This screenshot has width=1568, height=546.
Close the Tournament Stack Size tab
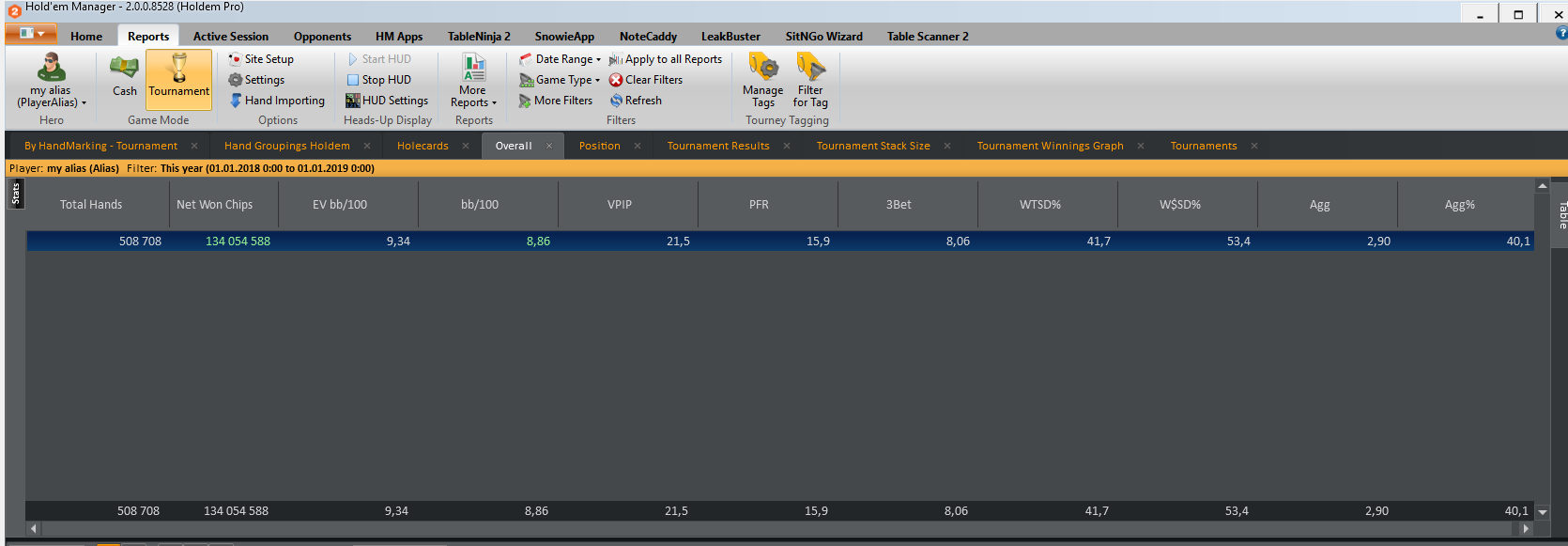pyautogui.click(x=947, y=146)
